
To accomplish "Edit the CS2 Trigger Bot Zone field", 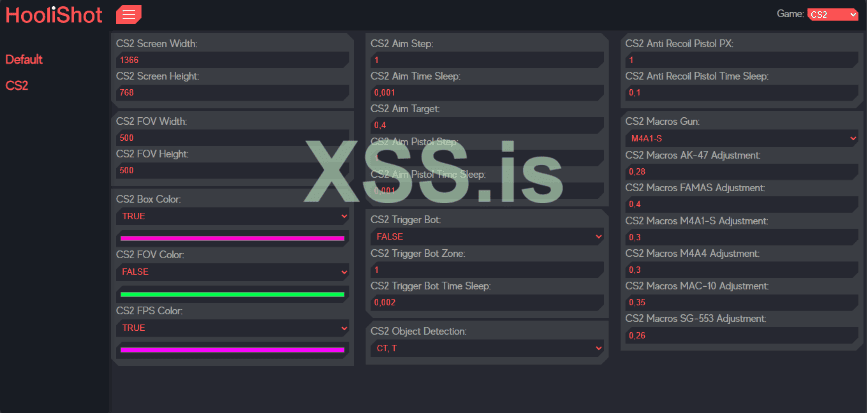I will point(487,270).
